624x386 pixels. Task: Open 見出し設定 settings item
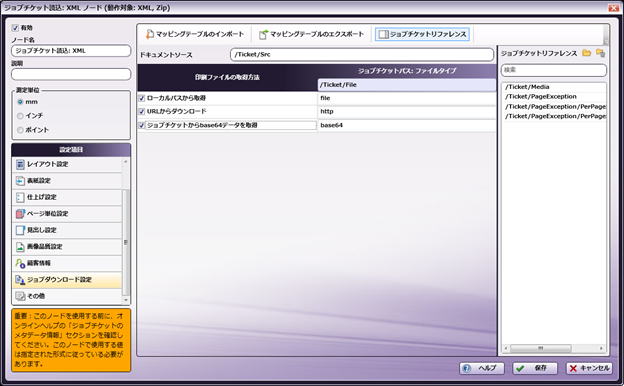67,230
